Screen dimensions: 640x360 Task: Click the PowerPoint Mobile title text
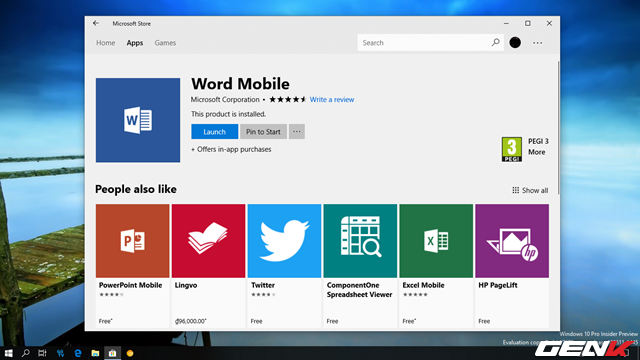pos(131,285)
